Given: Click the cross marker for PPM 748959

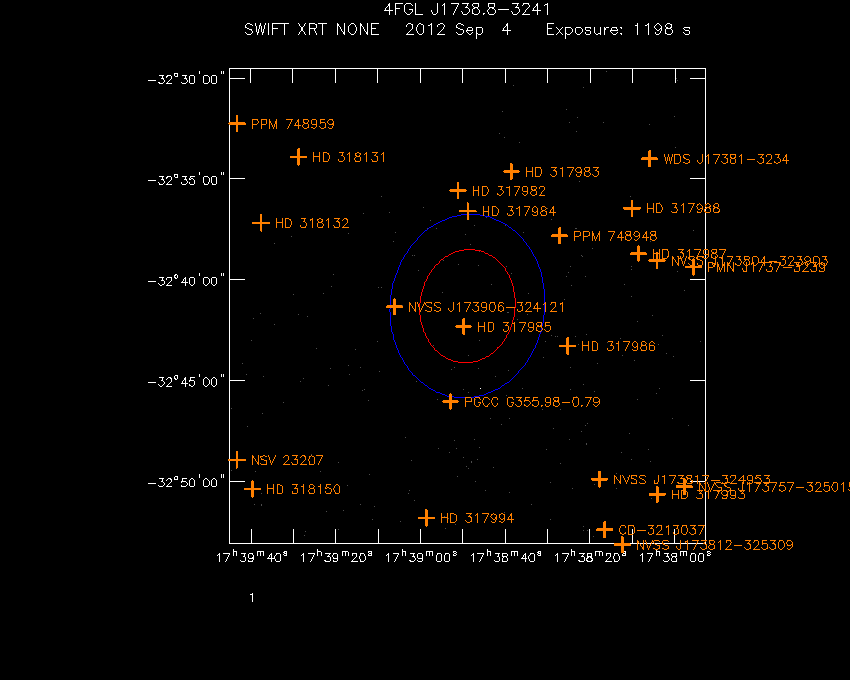Looking at the screenshot, I should pos(237,124).
